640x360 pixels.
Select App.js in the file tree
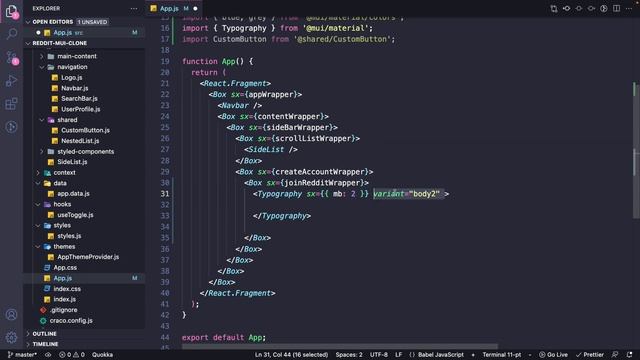tap(62, 278)
